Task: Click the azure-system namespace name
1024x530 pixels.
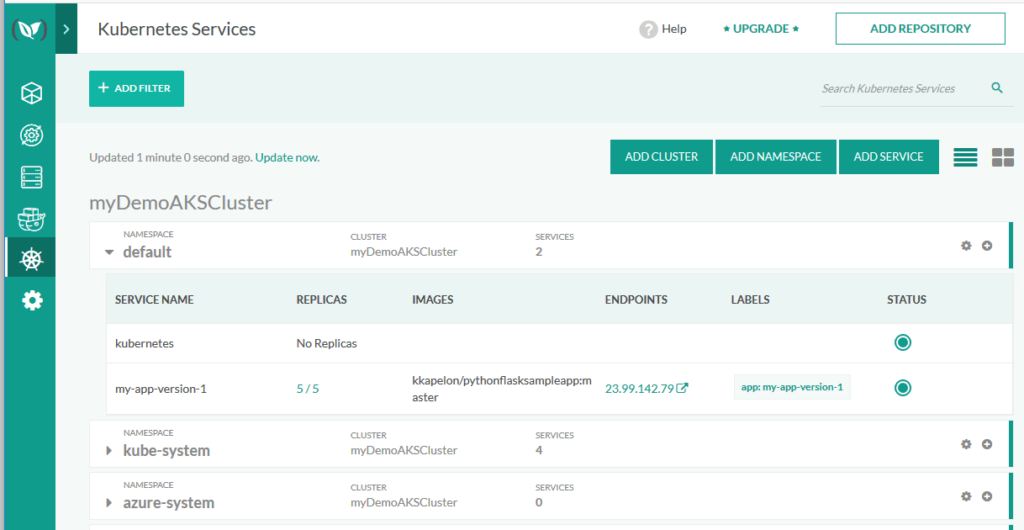Action: tap(168, 503)
